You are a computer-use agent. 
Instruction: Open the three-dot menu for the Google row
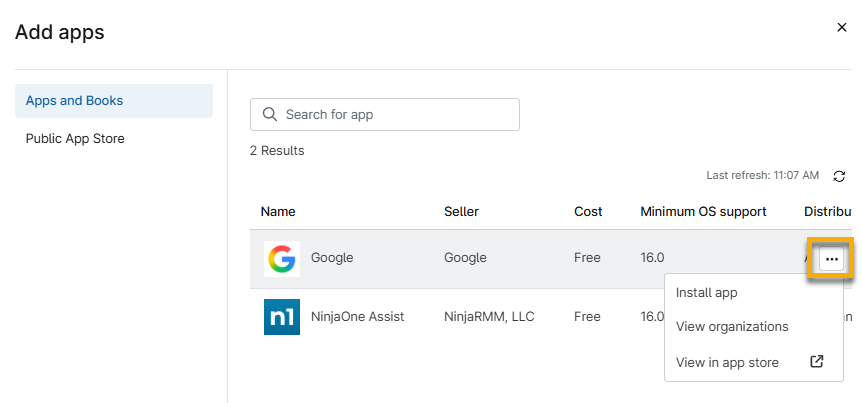[x=831, y=259]
